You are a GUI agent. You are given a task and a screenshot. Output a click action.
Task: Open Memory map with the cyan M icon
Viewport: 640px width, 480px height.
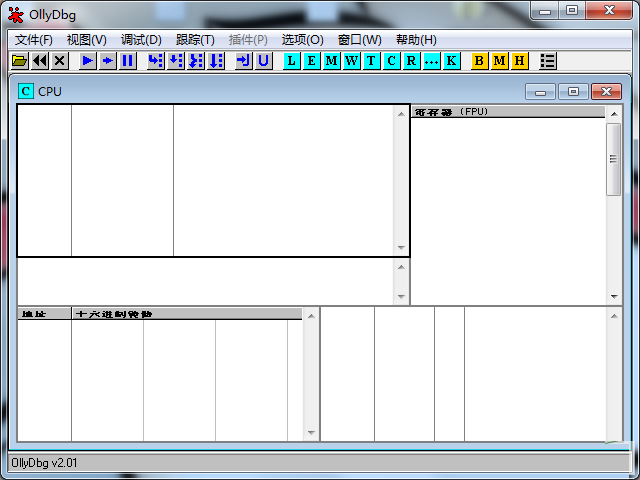click(331, 61)
